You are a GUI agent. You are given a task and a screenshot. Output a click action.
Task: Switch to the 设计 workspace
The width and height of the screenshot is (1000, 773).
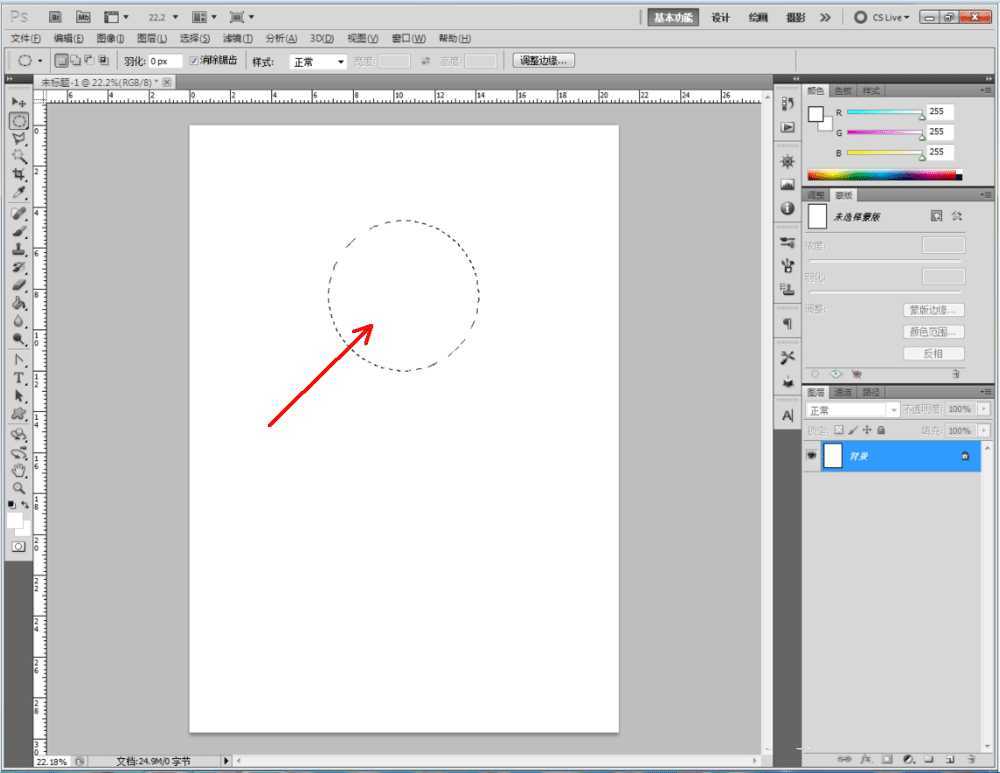pyautogui.click(x=720, y=17)
